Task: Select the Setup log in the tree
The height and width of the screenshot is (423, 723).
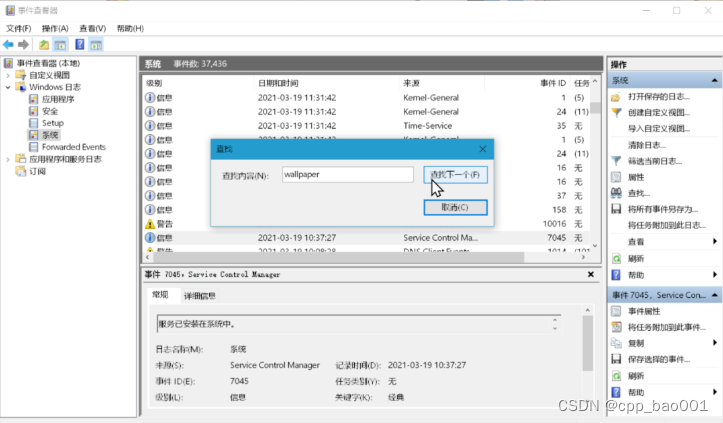Action: pyautogui.click(x=53, y=123)
